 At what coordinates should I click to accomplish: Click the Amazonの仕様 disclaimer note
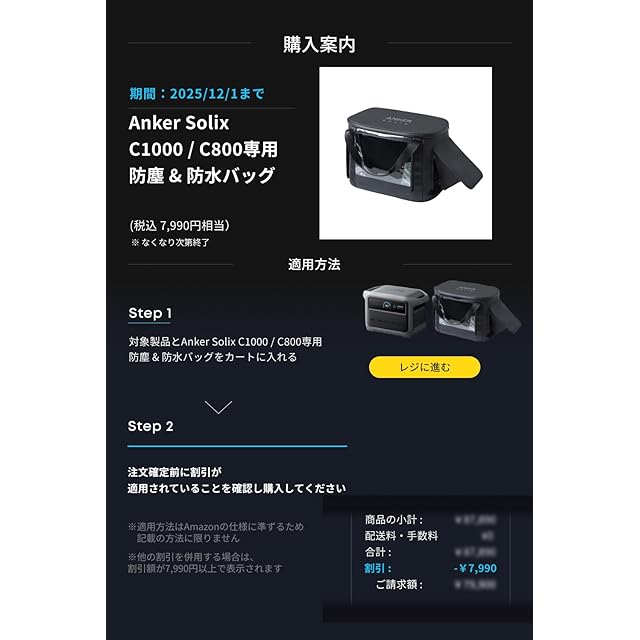pyautogui.click(x=216, y=532)
